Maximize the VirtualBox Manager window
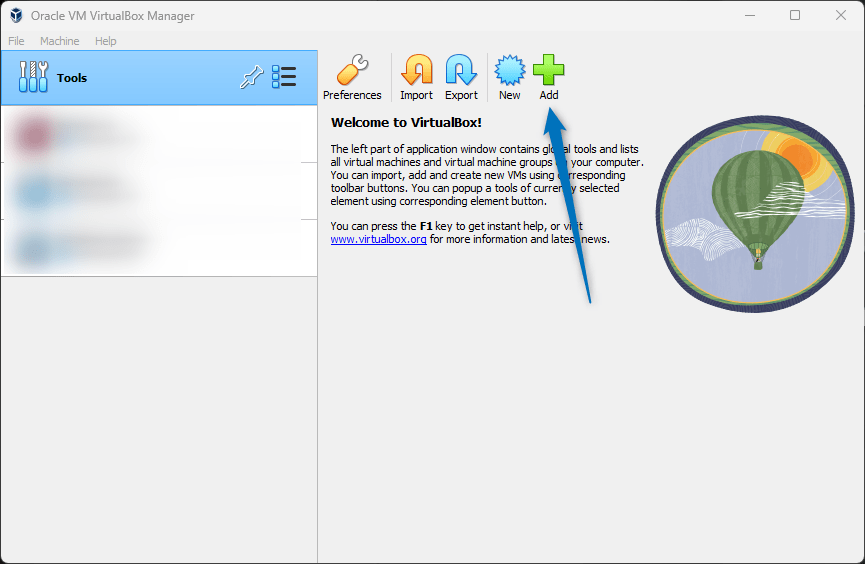865x564 pixels. [x=795, y=15]
